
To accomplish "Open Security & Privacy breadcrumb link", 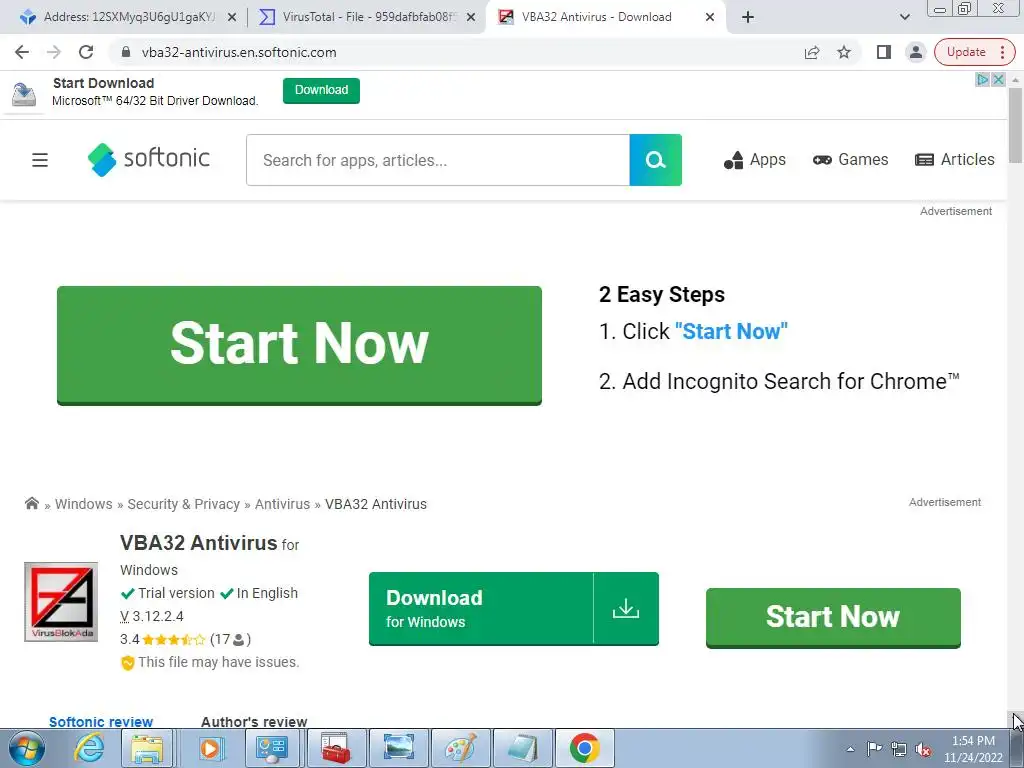I will click(184, 504).
